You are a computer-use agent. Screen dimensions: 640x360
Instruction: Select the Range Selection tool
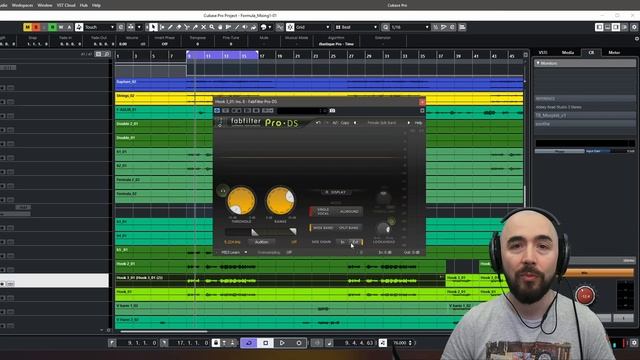(162, 27)
